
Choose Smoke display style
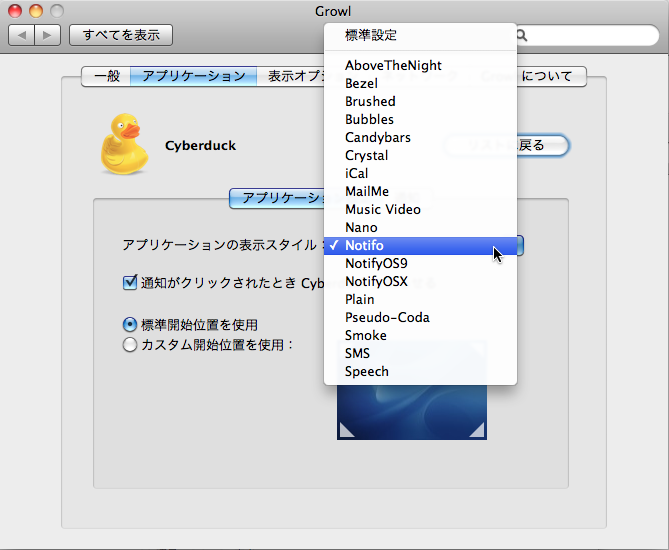point(420,335)
